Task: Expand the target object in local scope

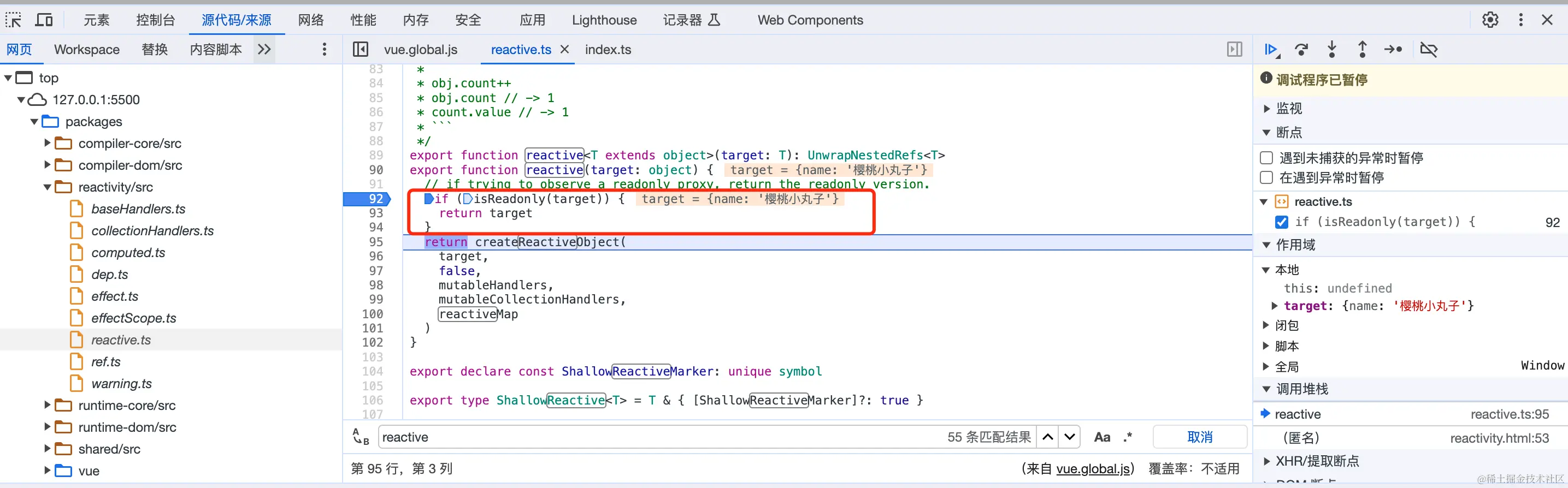Action: click(x=1275, y=306)
